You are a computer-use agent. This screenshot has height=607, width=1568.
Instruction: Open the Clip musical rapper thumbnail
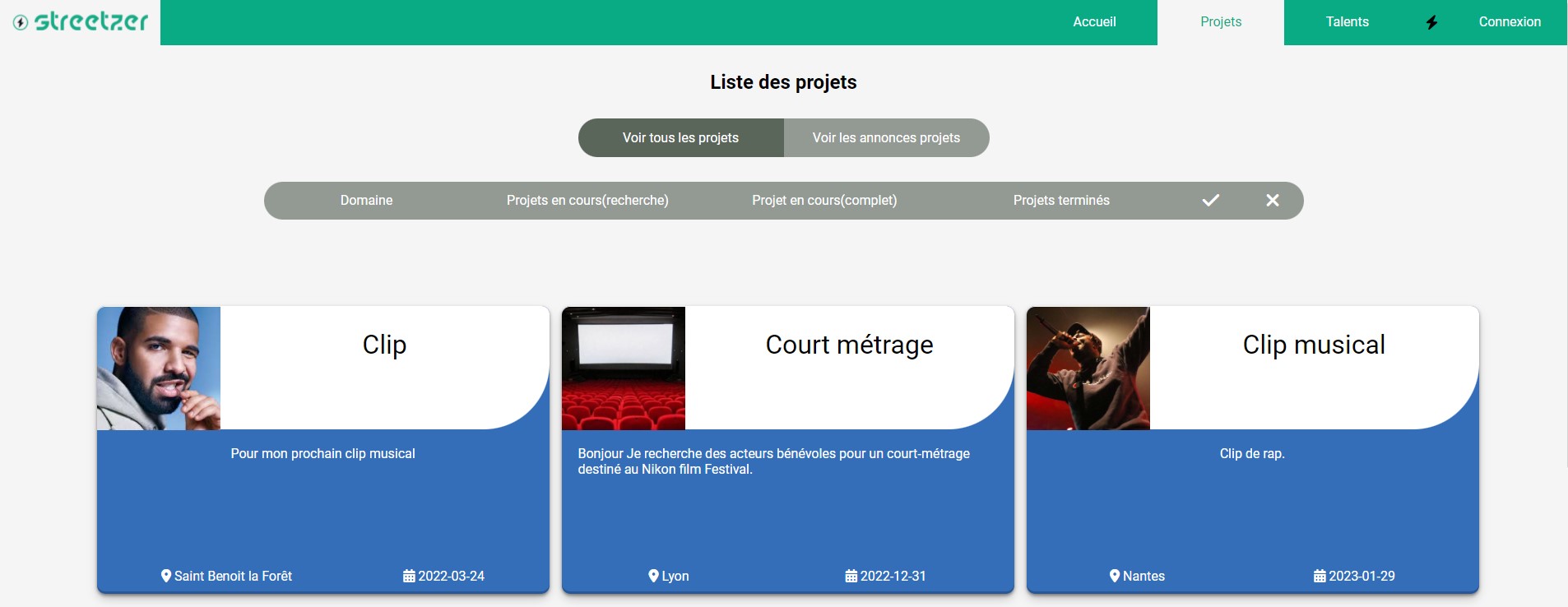[1088, 368]
